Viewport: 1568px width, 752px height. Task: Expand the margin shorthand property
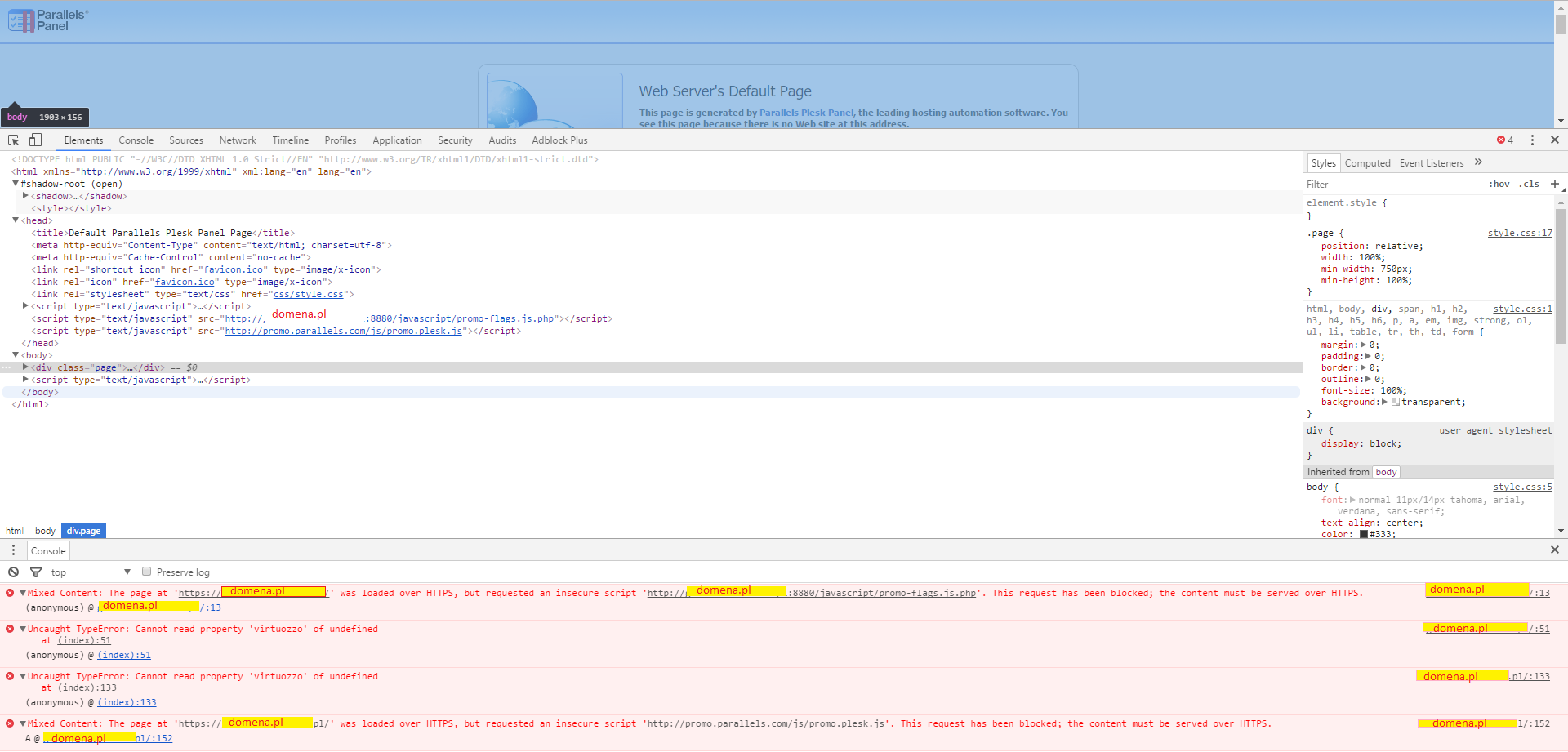[1363, 345]
